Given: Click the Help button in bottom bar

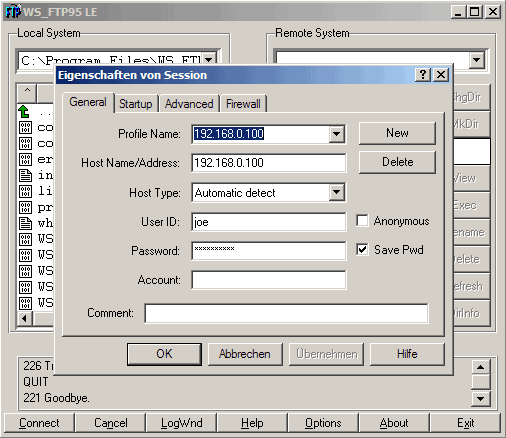Looking at the screenshot, I should pyautogui.click(x=252, y=423).
